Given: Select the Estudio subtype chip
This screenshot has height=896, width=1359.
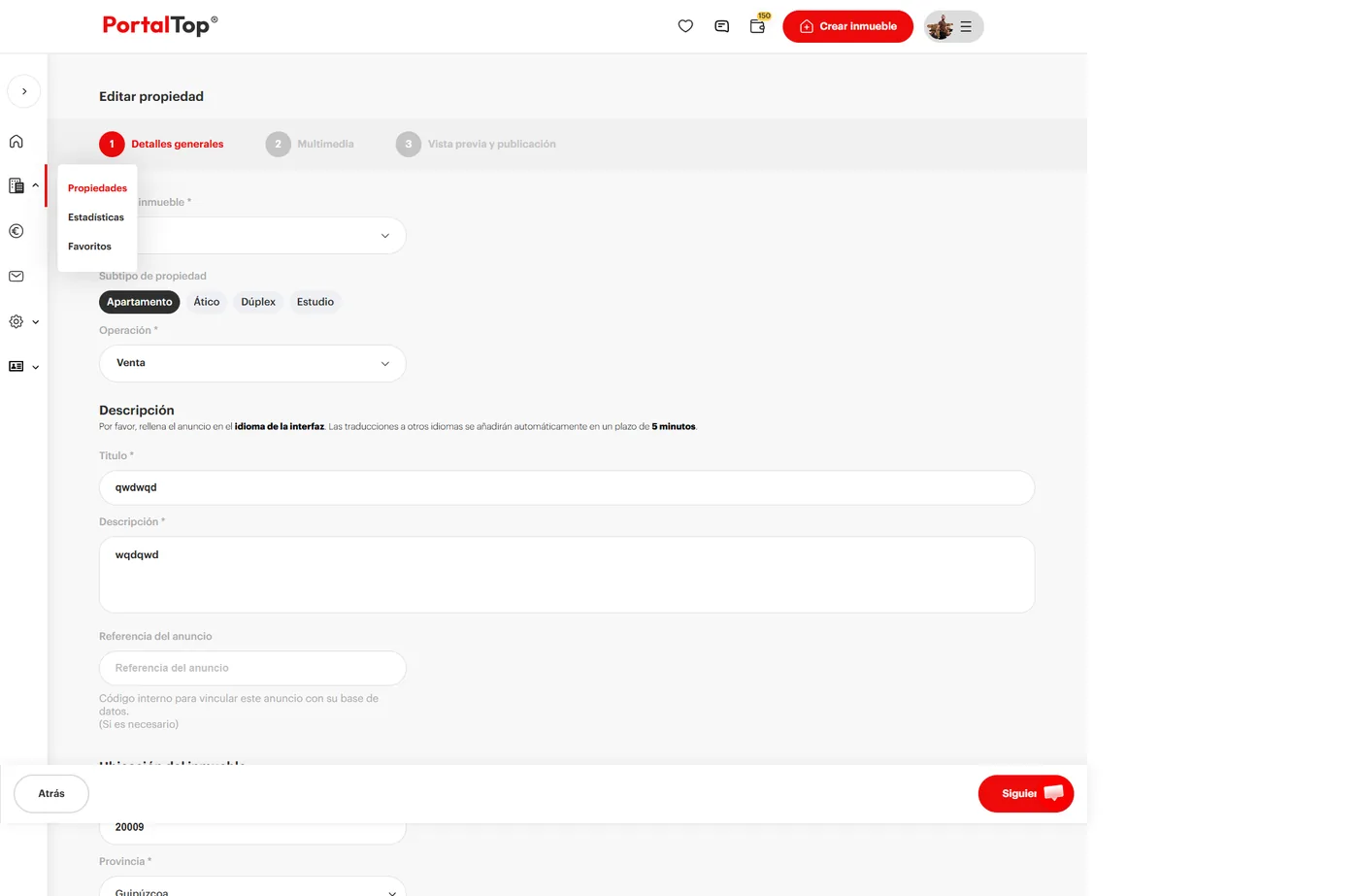Looking at the screenshot, I should pyautogui.click(x=315, y=302).
